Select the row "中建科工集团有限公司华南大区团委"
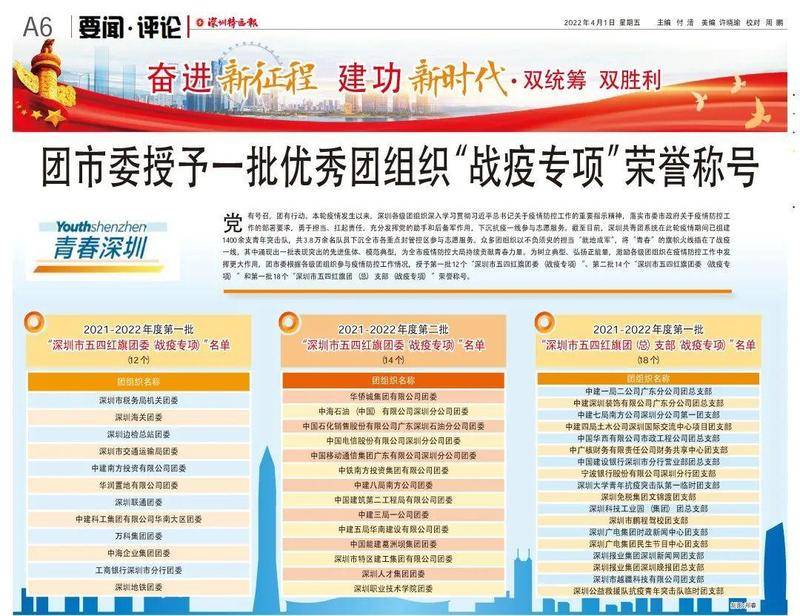 click(x=138, y=519)
